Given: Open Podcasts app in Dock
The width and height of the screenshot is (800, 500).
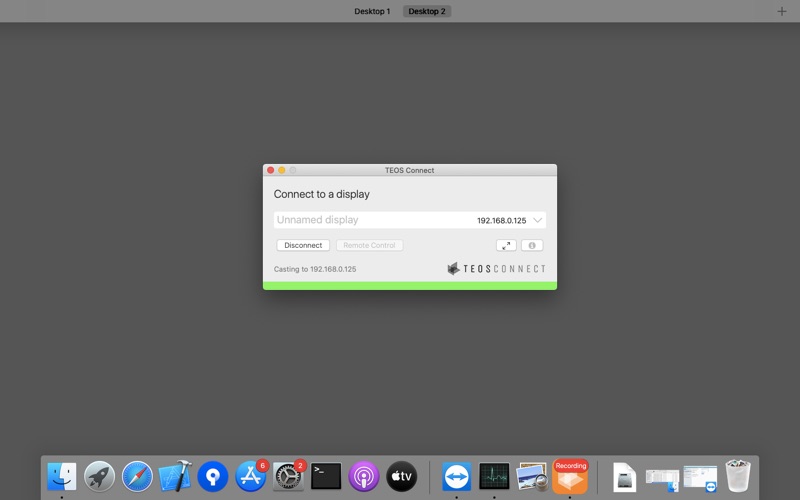Looking at the screenshot, I should tap(364, 477).
